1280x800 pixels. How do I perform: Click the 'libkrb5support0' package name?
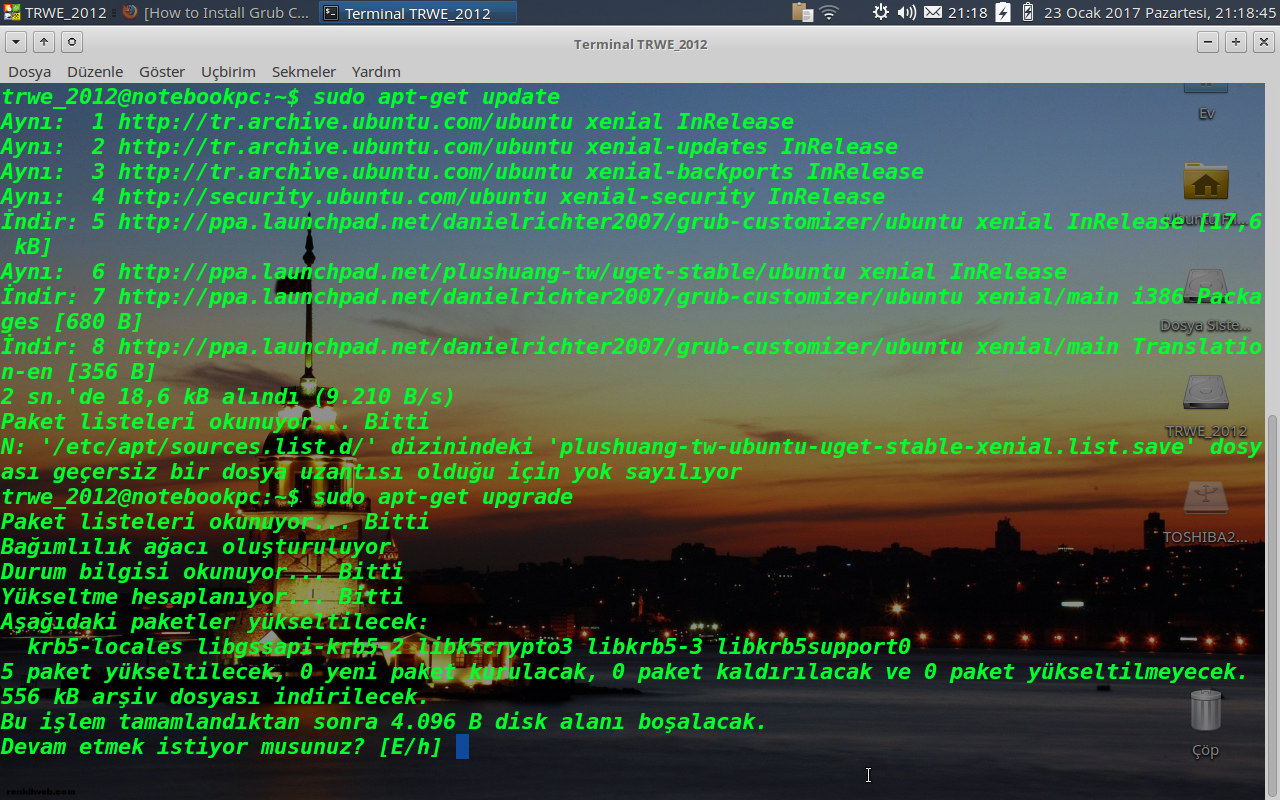[x=813, y=647]
